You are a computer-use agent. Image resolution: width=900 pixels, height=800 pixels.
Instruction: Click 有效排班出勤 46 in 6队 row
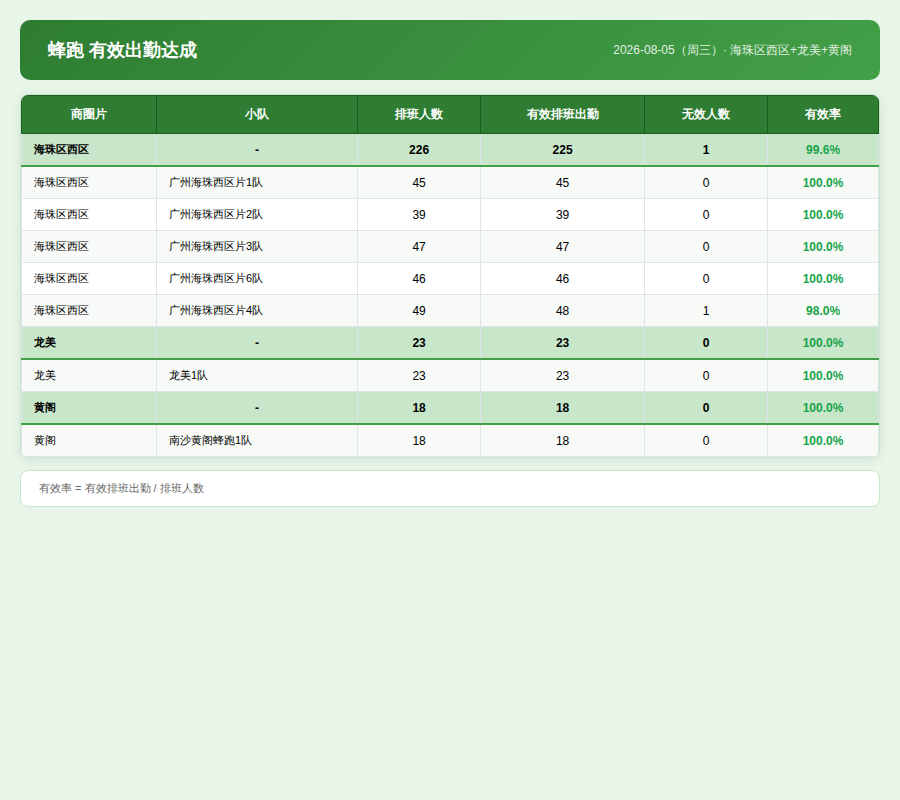tap(562, 279)
